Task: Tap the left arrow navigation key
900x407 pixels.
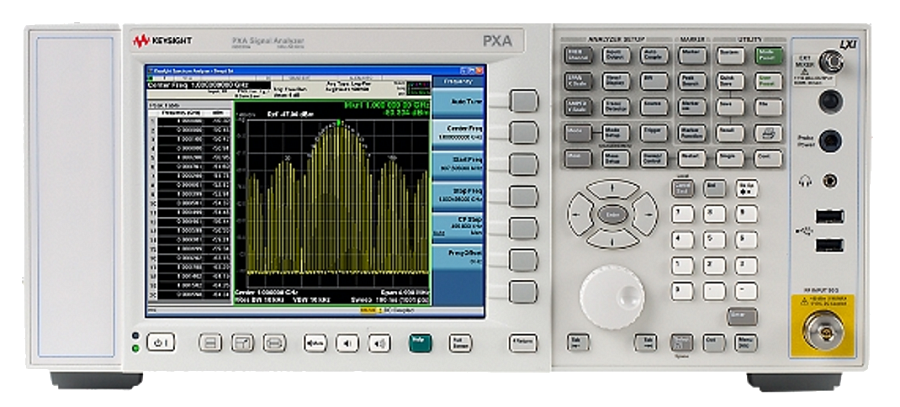Action: click(580, 214)
